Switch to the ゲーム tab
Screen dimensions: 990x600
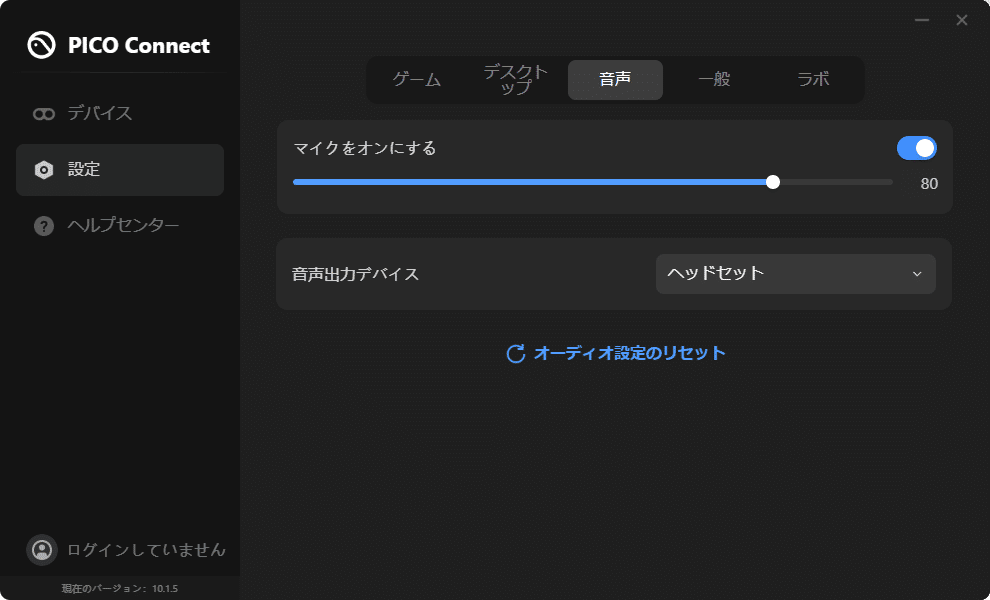click(x=417, y=80)
